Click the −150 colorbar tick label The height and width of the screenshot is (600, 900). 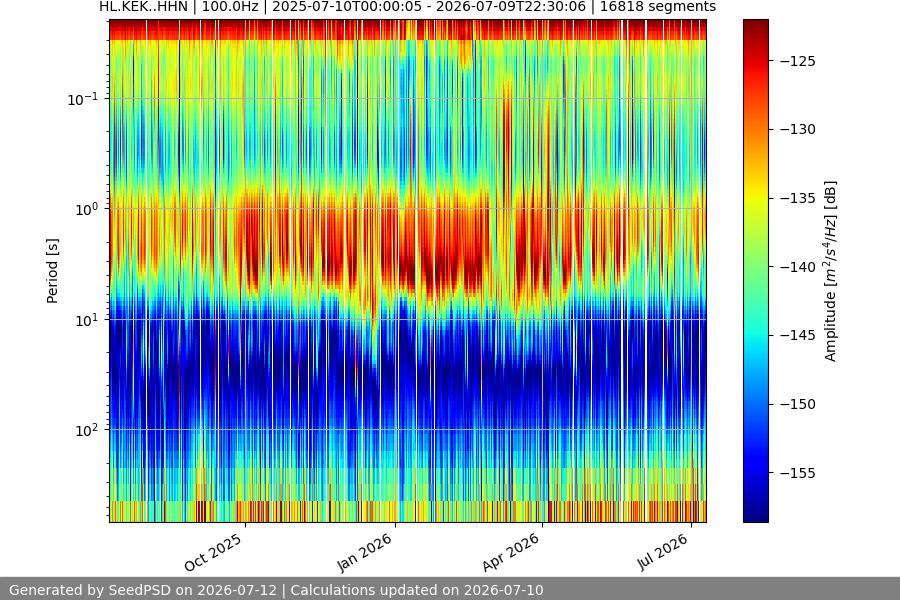tap(798, 404)
